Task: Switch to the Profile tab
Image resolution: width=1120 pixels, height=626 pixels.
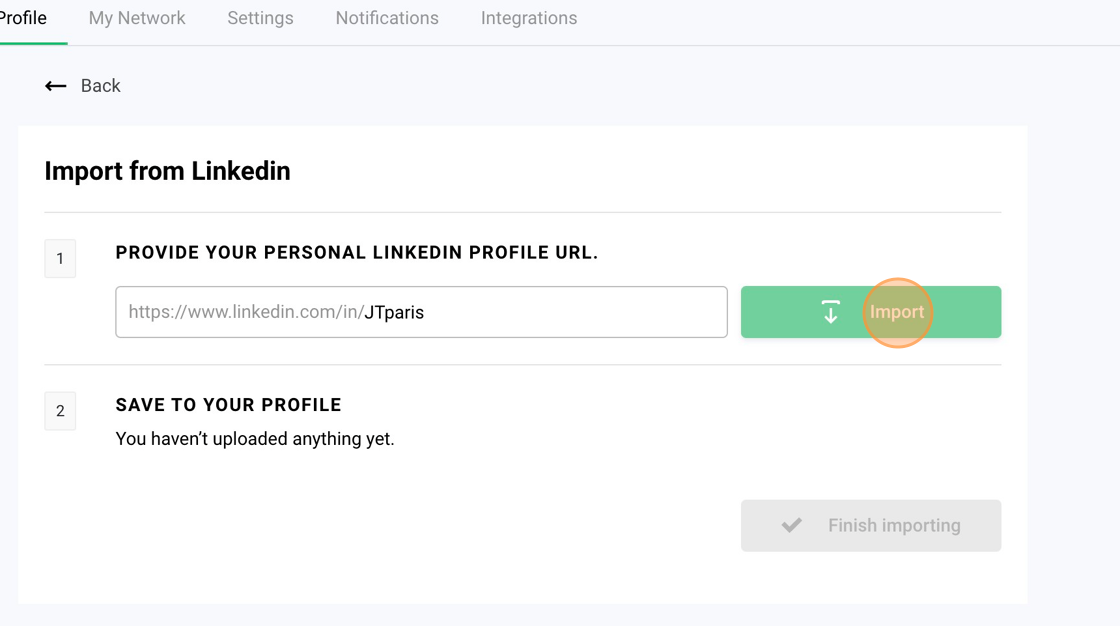Action: click(x=23, y=18)
